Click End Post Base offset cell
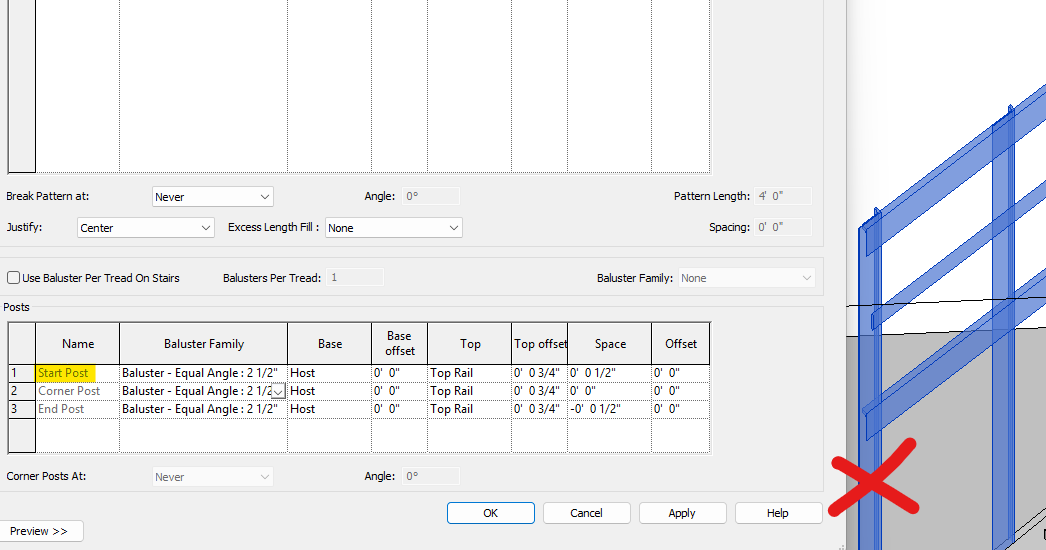Viewport: 1046px width, 550px height. click(400, 409)
